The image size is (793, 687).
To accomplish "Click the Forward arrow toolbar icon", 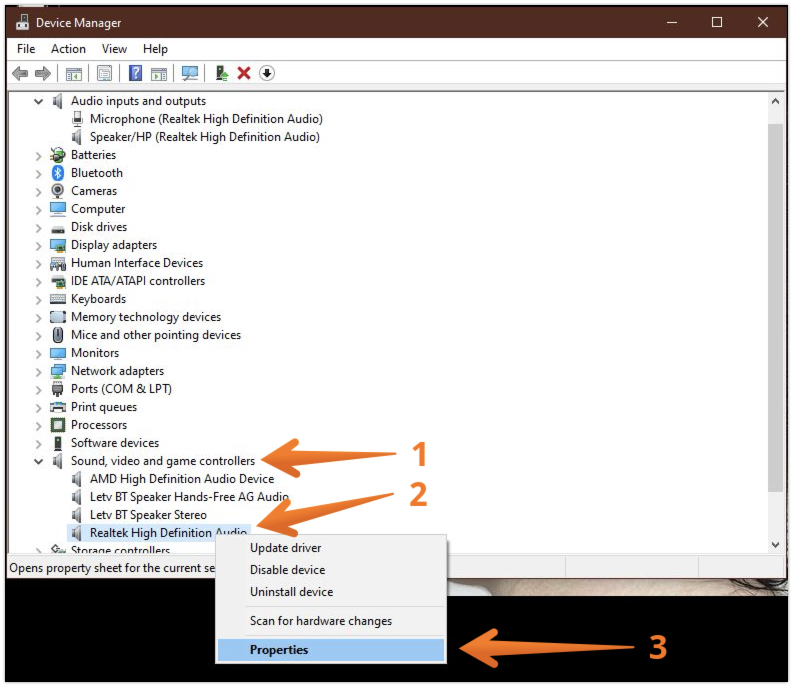I will (x=43, y=74).
